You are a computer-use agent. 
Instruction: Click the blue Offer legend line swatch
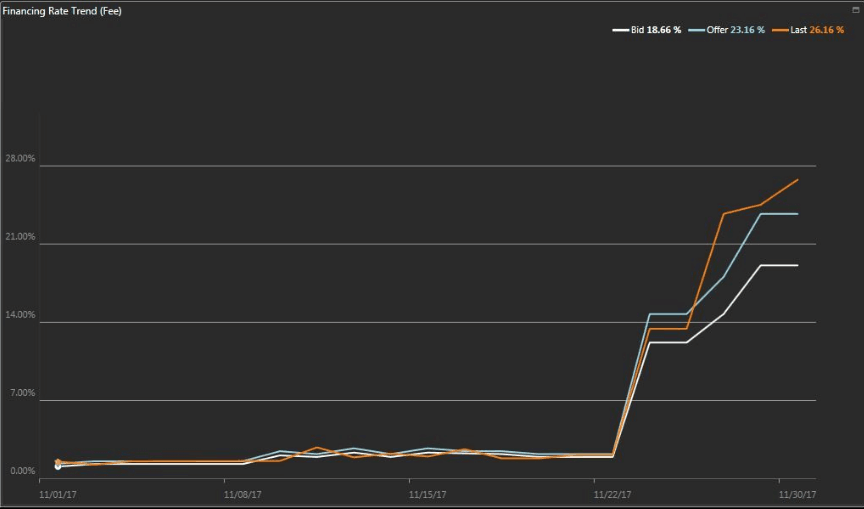696,30
